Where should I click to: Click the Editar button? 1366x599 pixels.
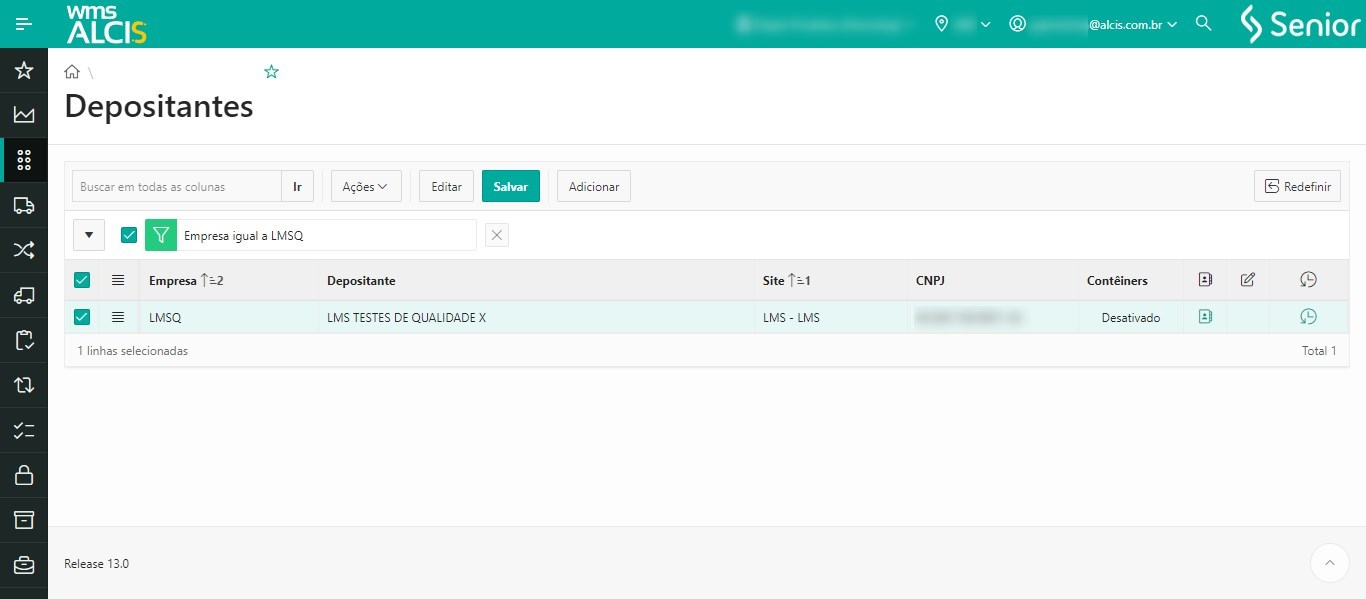(x=446, y=186)
